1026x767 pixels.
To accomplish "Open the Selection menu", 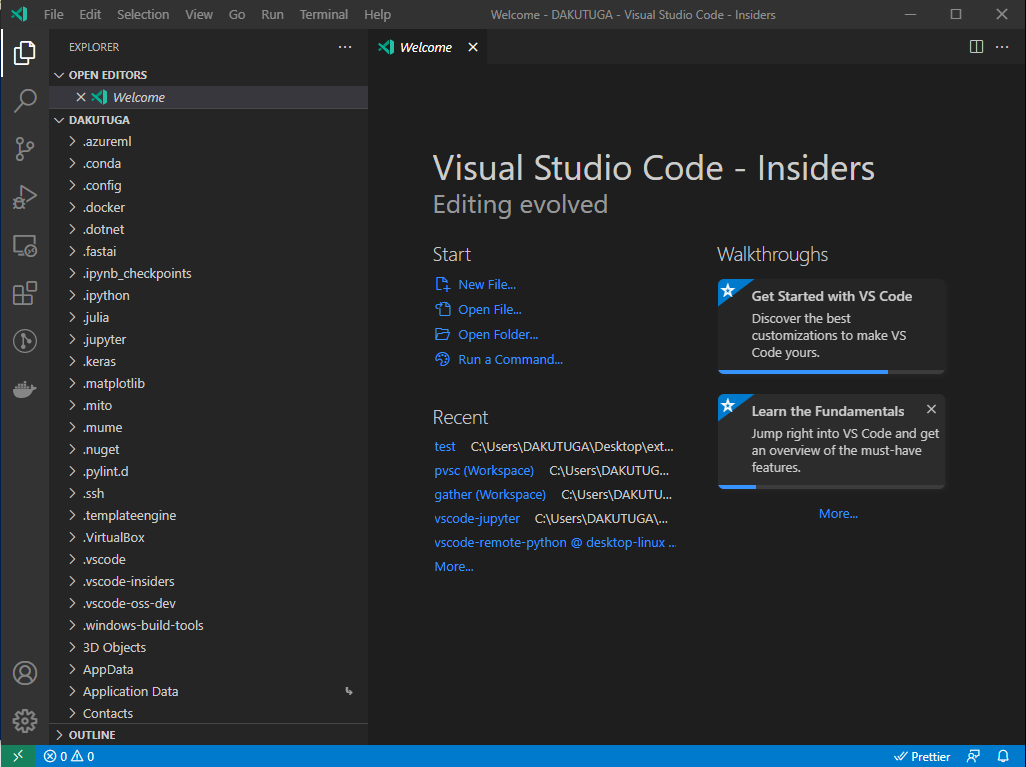I will pos(143,15).
